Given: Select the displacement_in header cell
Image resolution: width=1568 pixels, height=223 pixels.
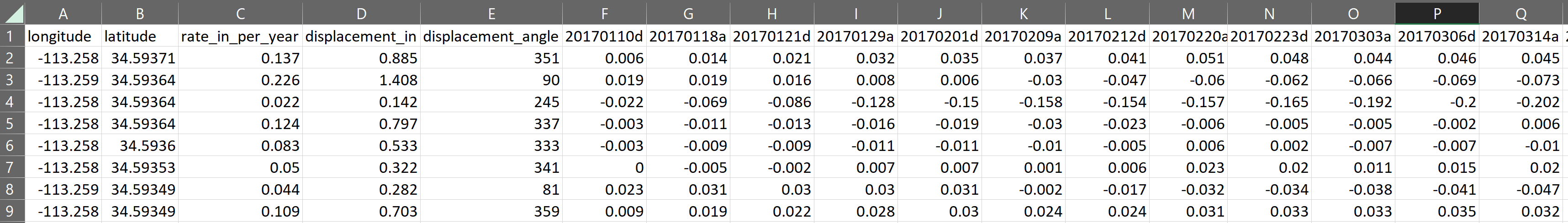Looking at the screenshot, I should click(x=361, y=36).
